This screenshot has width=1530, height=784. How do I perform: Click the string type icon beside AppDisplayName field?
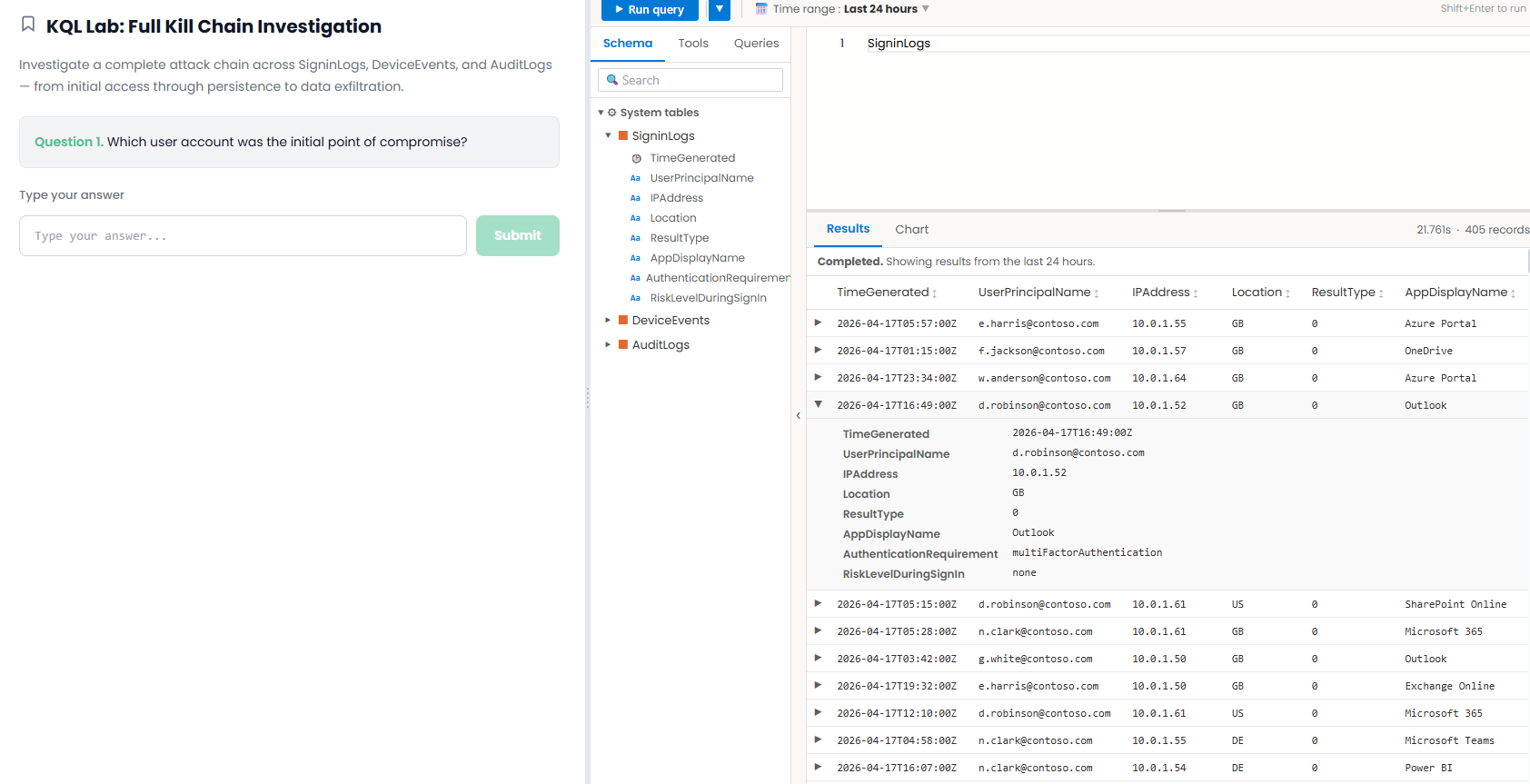tap(635, 258)
